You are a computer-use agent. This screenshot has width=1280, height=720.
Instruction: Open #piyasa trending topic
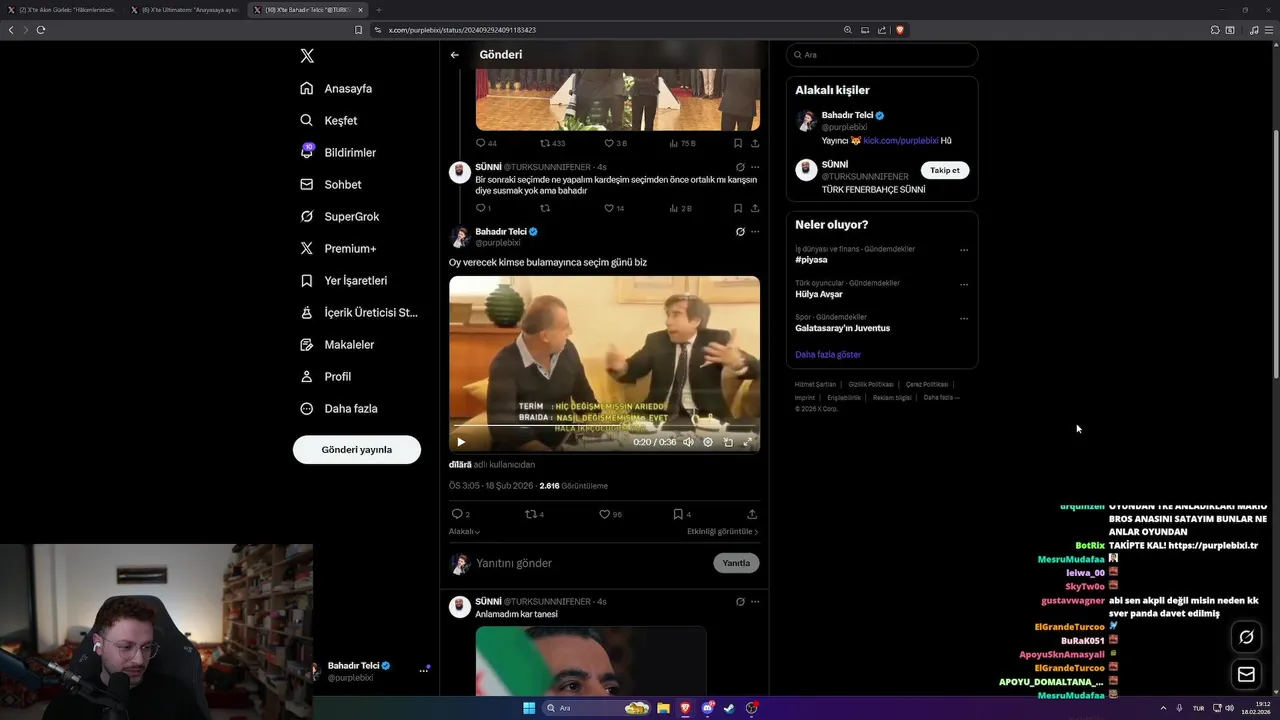click(811, 259)
